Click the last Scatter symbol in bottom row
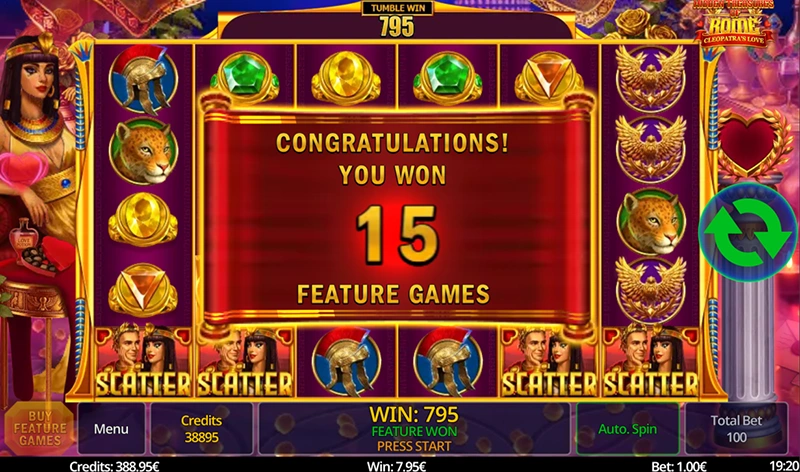This screenshot has height=472, width=800. click(x=651, y=361)
